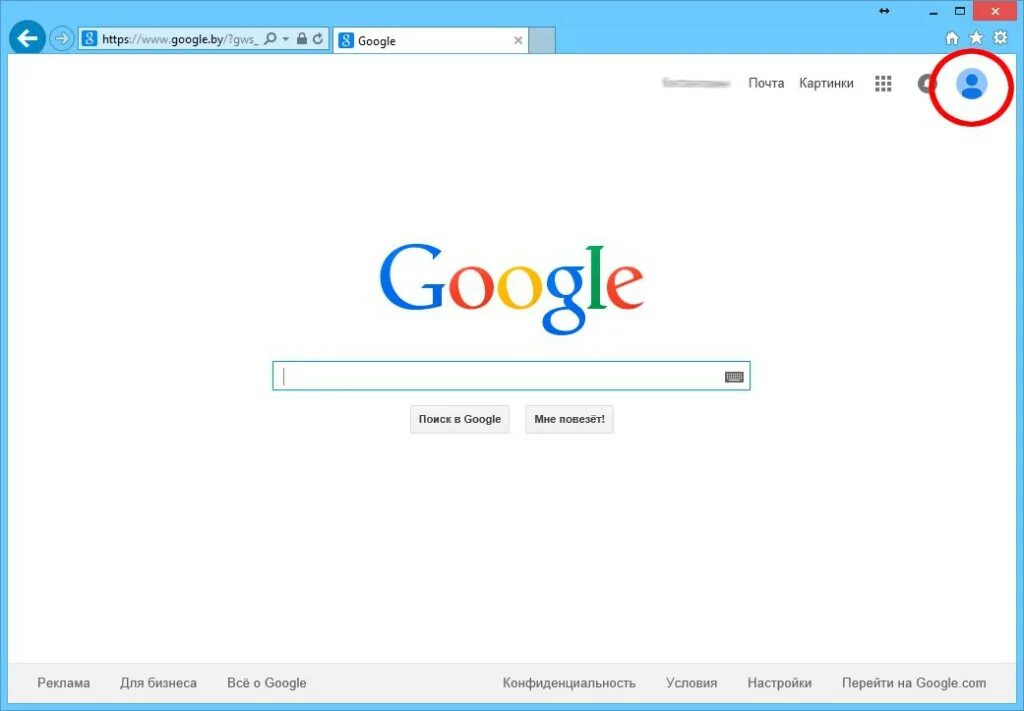Screen dimensions: 1024x711
Task: Open Настройки footer link
Action: tap(780, 683)
